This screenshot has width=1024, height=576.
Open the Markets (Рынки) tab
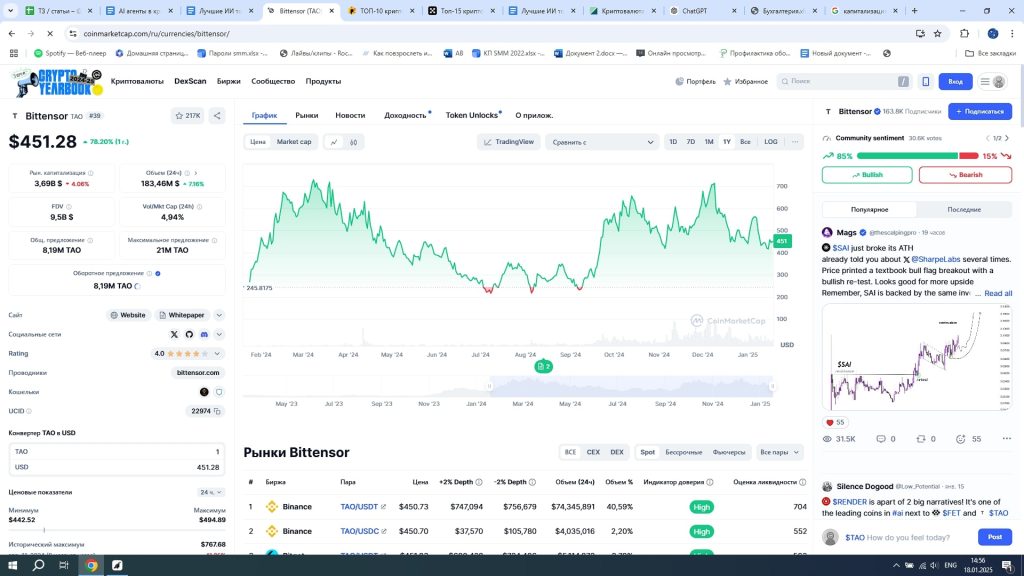tap(306, 116)
